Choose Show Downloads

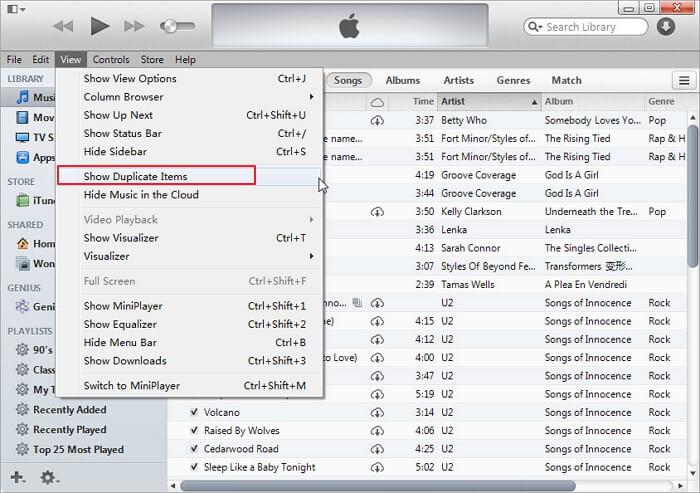pos(190,361)
